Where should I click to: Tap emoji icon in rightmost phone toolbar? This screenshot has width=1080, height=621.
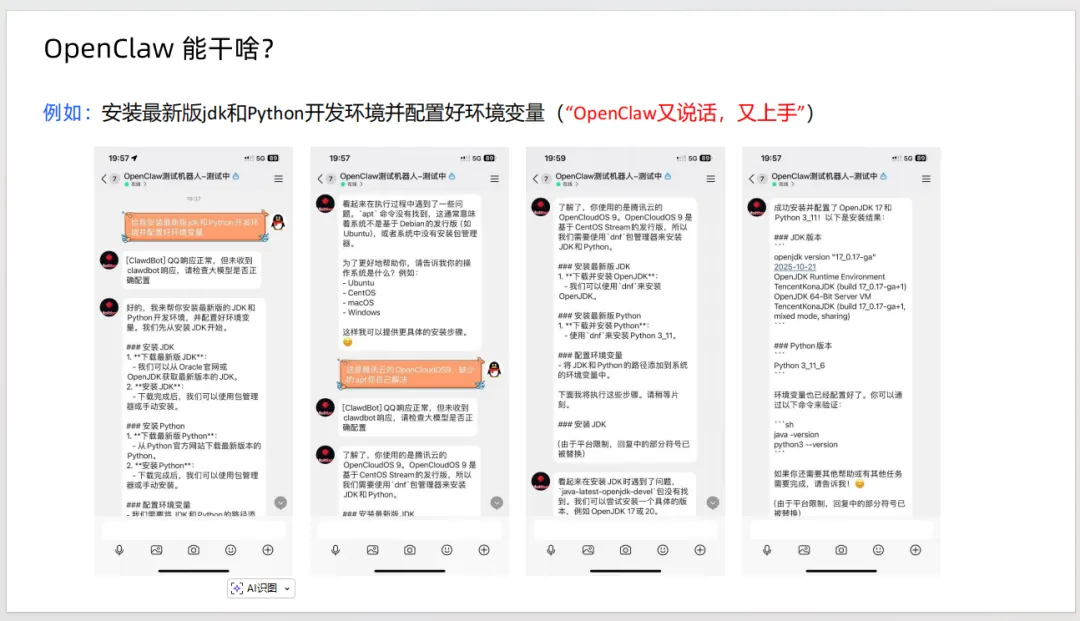click(878, 549)
